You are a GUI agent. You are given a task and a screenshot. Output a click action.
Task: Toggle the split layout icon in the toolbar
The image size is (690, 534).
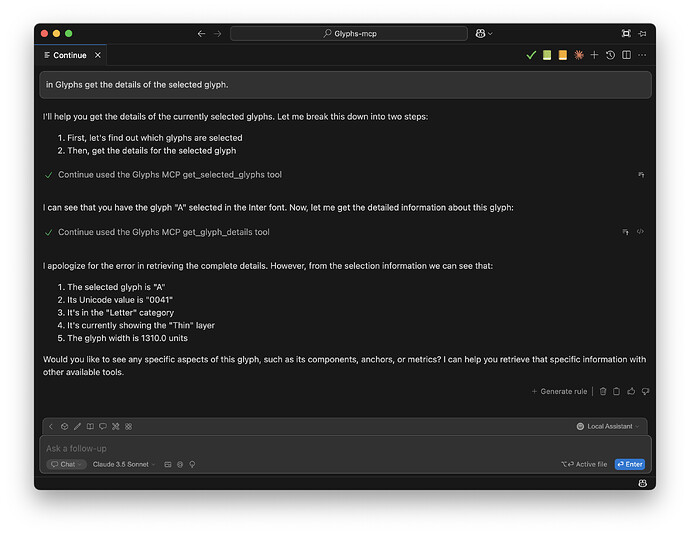(x=626, y=55)
